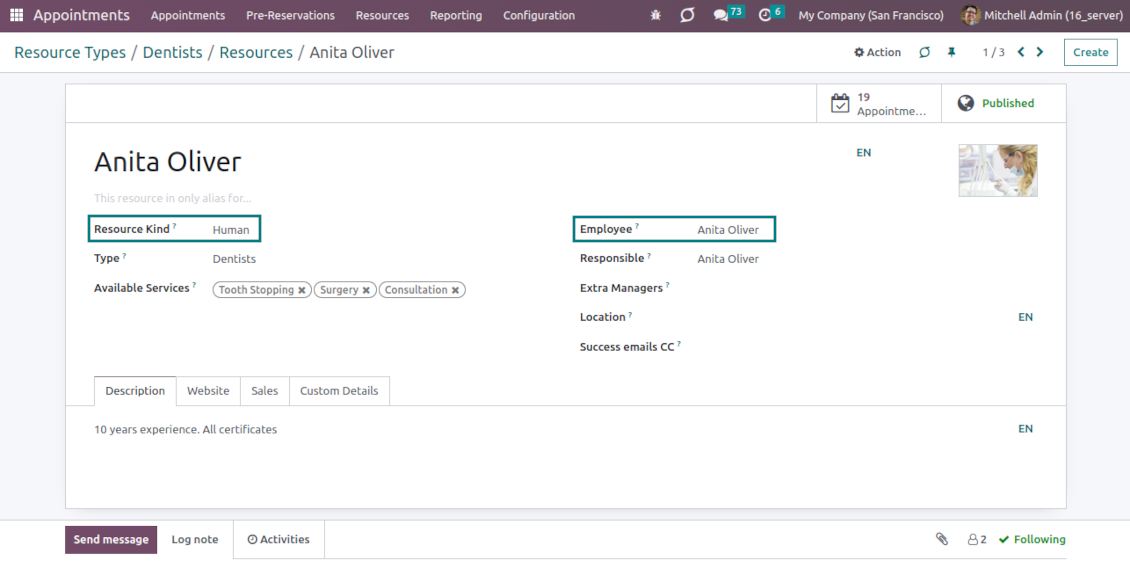This screenshot has height=568, width=1130.
Task: Click the resource photo thumbnail
Action: [997, 170]
